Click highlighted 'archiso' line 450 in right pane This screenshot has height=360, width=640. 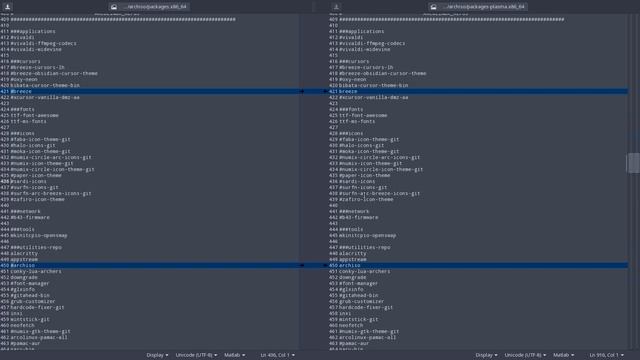click(478, 265)
